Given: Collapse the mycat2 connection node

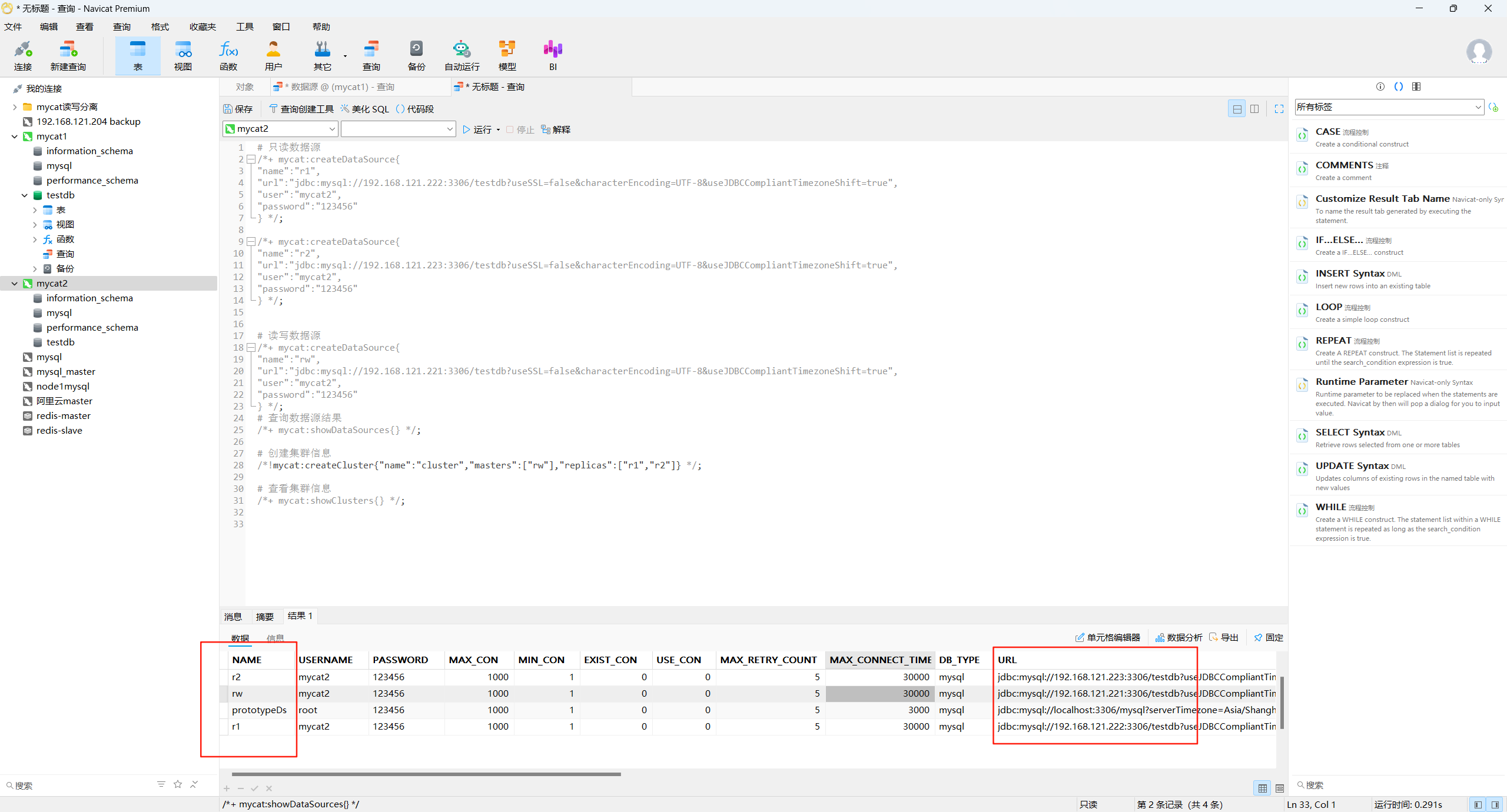Looking at the screenshot, I should coord(15,284).
